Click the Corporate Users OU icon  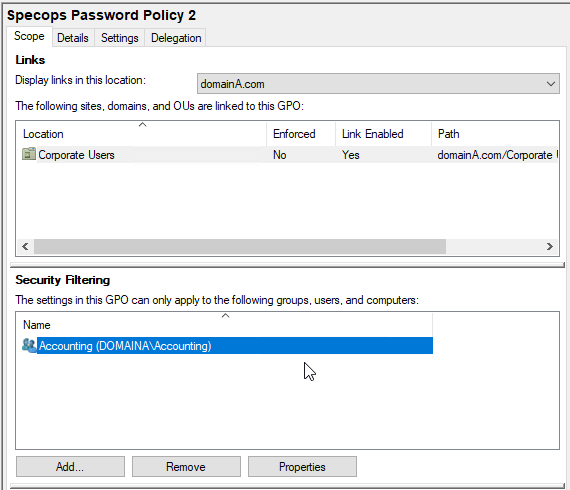(x=29, y=154)
